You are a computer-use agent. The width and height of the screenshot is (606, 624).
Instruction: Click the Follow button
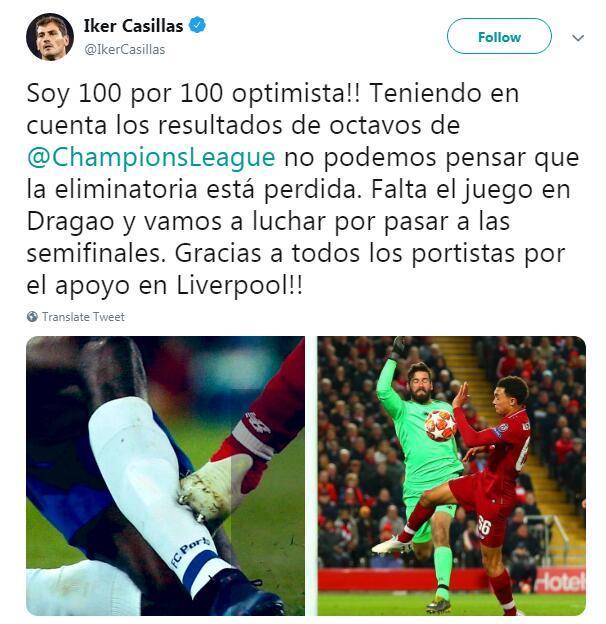[x=499, y=36]
